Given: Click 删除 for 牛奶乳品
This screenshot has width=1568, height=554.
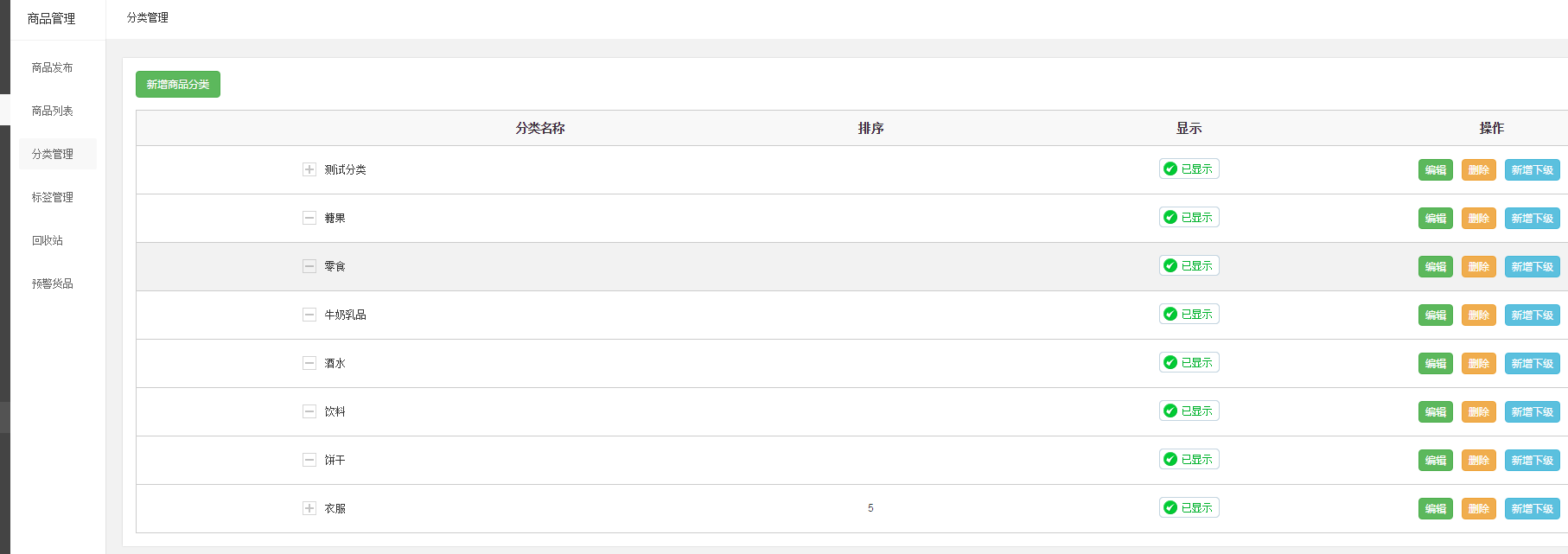Looking at the screenshot, I should coord(1478,315).
